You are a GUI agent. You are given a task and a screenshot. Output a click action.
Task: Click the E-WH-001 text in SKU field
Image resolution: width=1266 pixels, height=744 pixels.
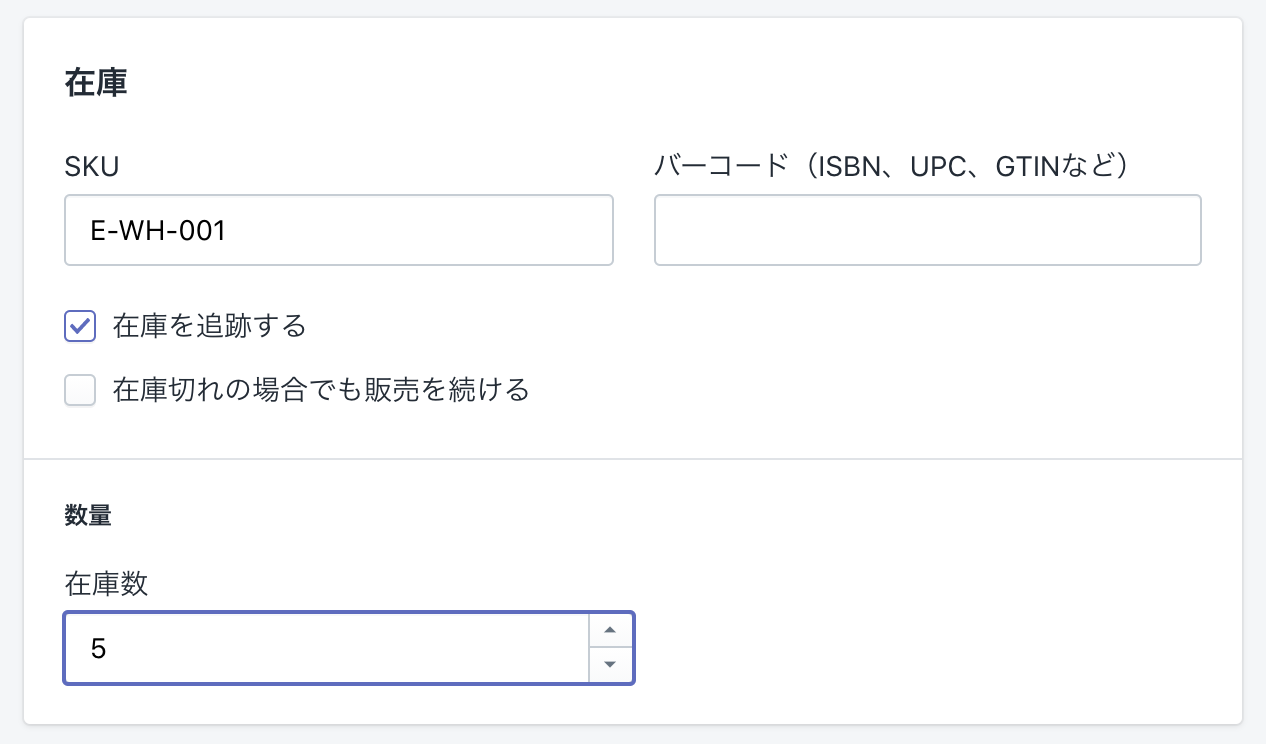[158, 231]
